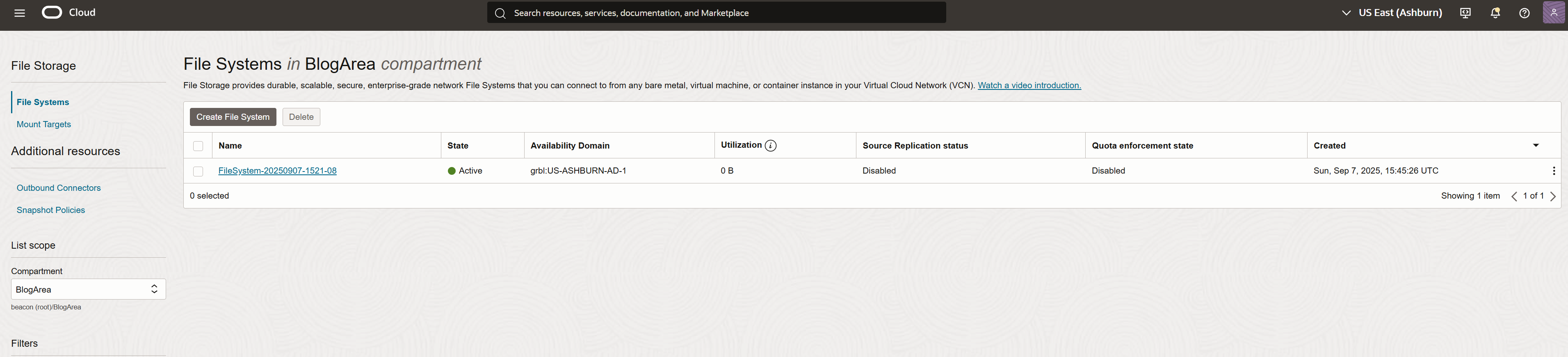Click the Delete button
This screenshot has width=1568, height=357.
coord(301,117)
